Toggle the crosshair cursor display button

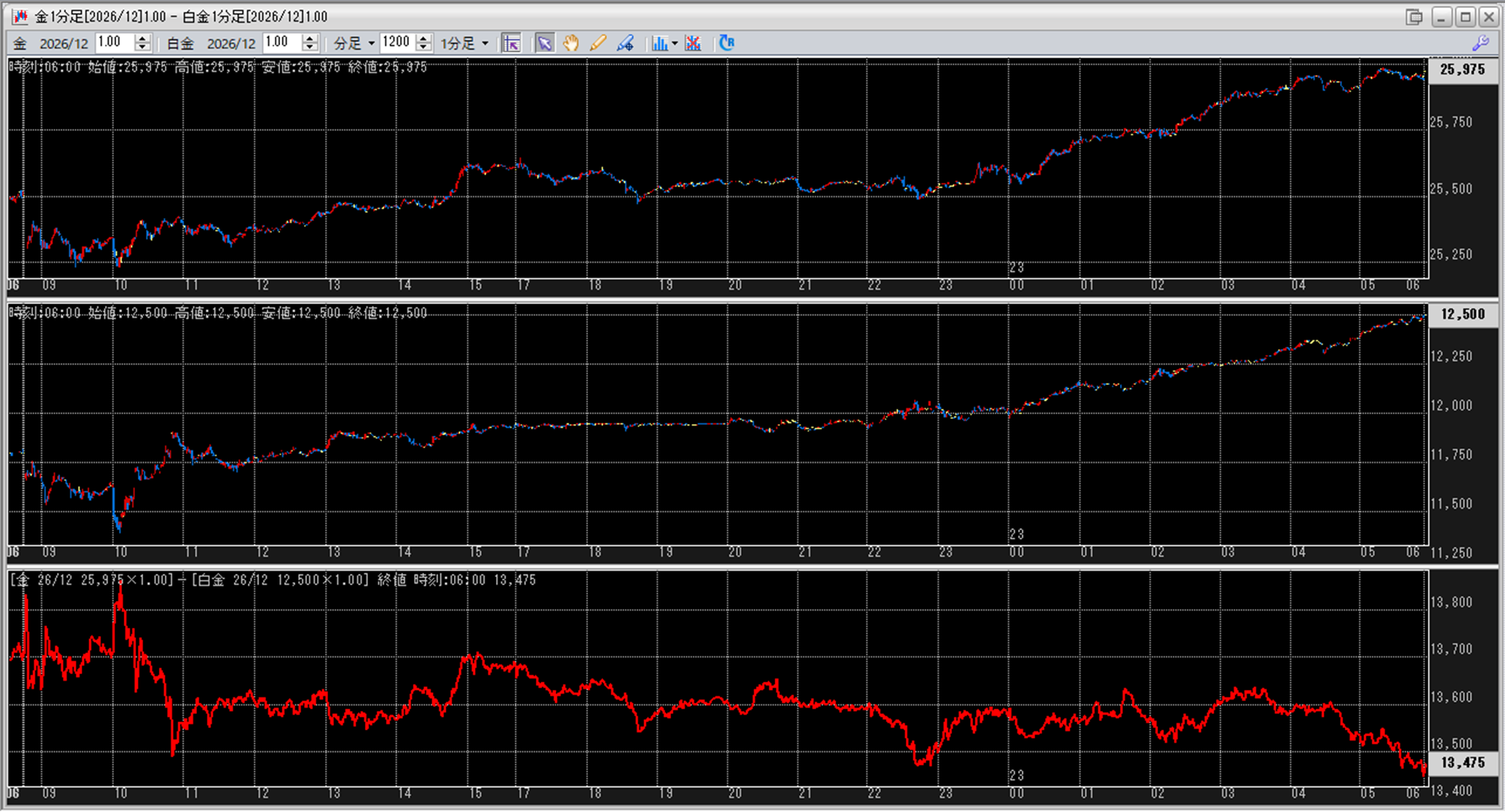click(x=512, y=43)
